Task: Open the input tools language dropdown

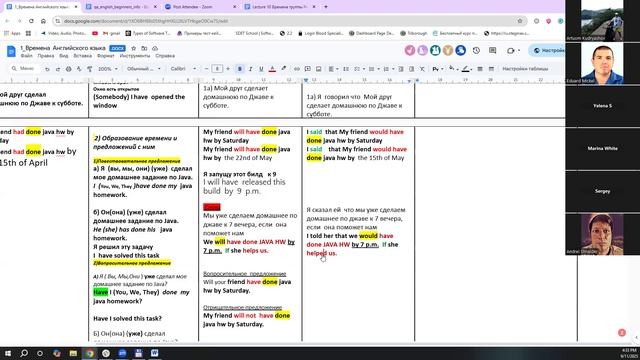Action: 437,69
